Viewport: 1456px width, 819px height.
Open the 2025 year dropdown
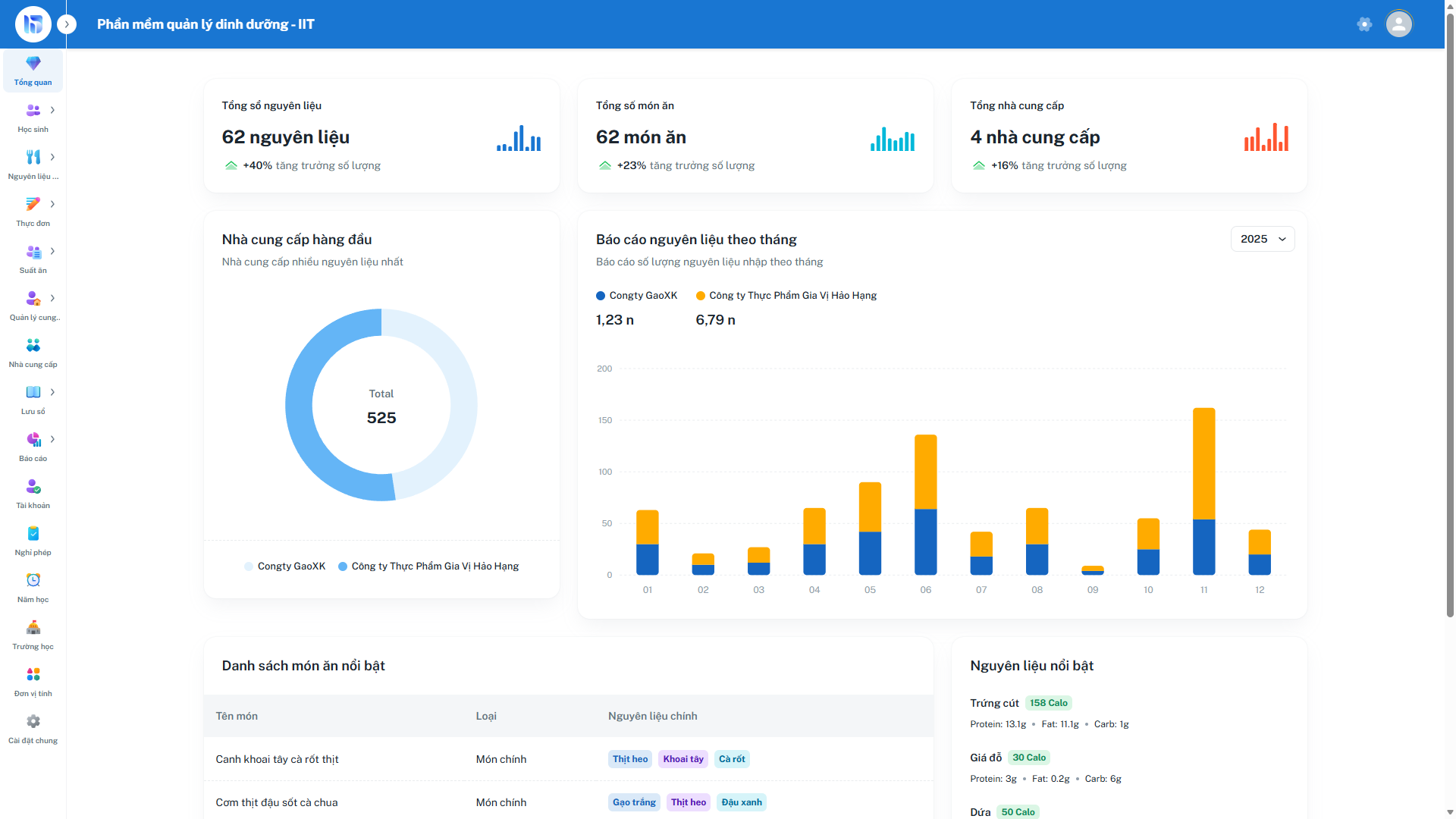(1262, 239)
